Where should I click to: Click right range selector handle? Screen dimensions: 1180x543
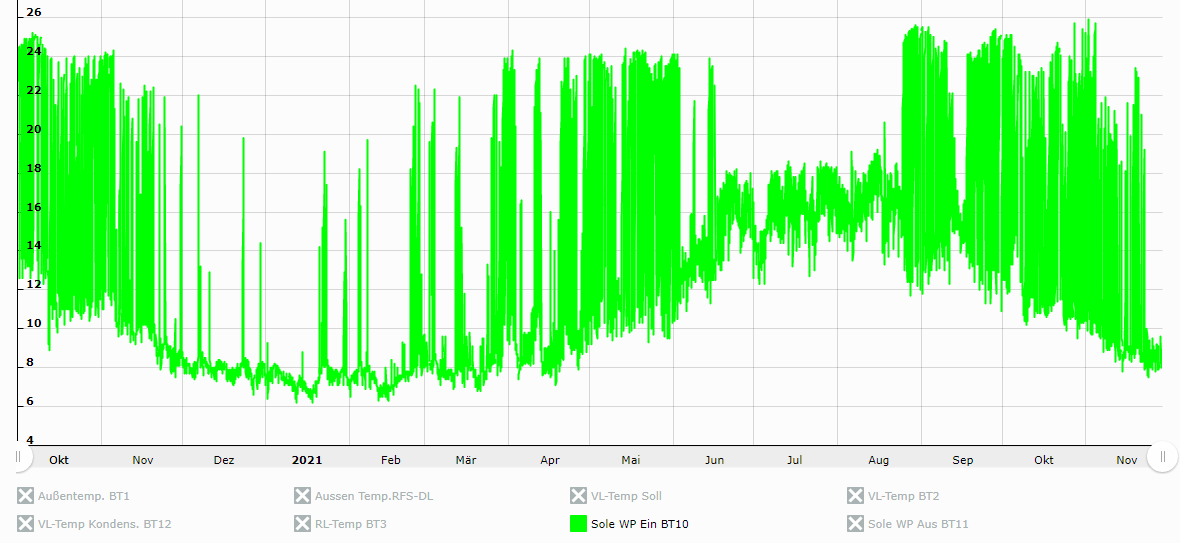pyautogui.click(x=1163, y=457)
